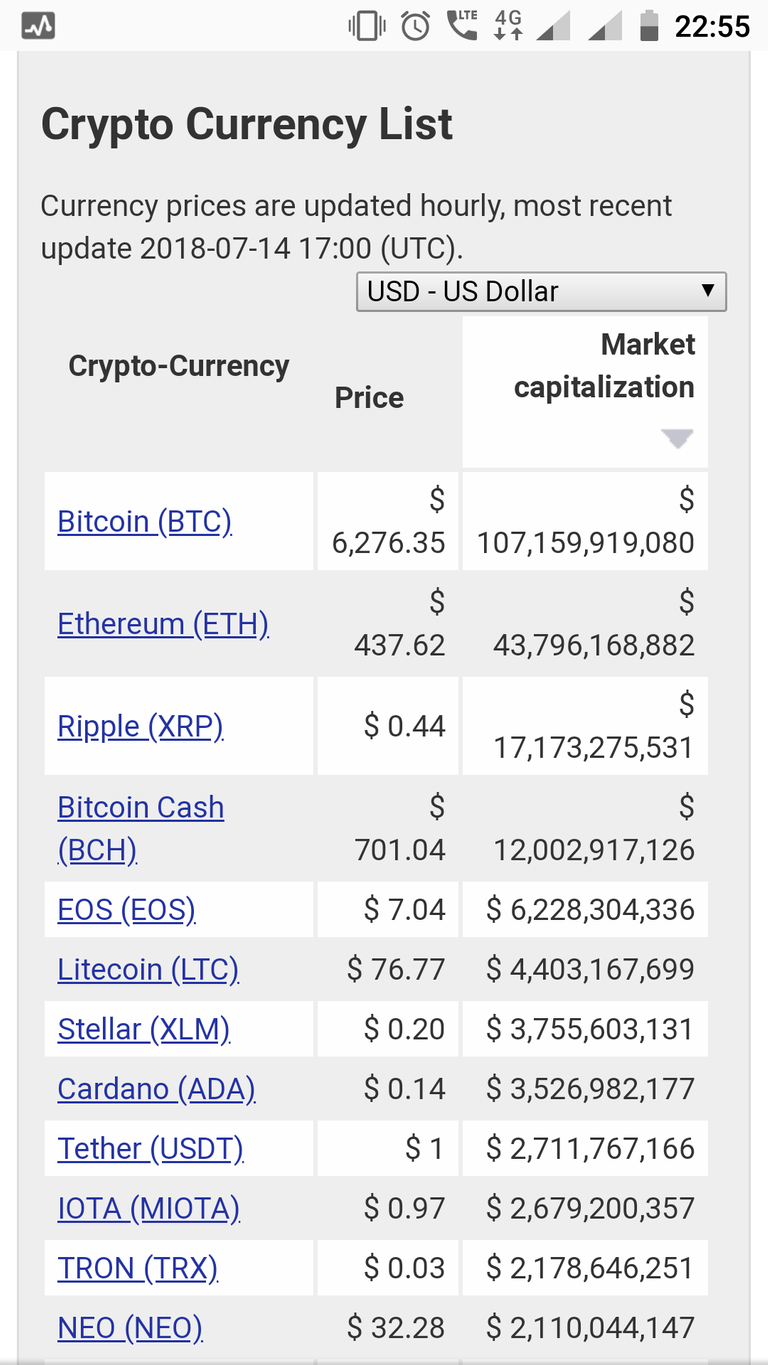
Task: Tap the alarm clock status icon
Action: pos(416,26)
